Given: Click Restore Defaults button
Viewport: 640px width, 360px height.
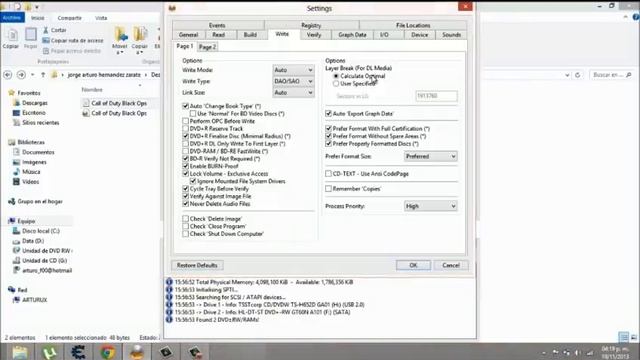Looking at the screenshot, I should point(197,265).
